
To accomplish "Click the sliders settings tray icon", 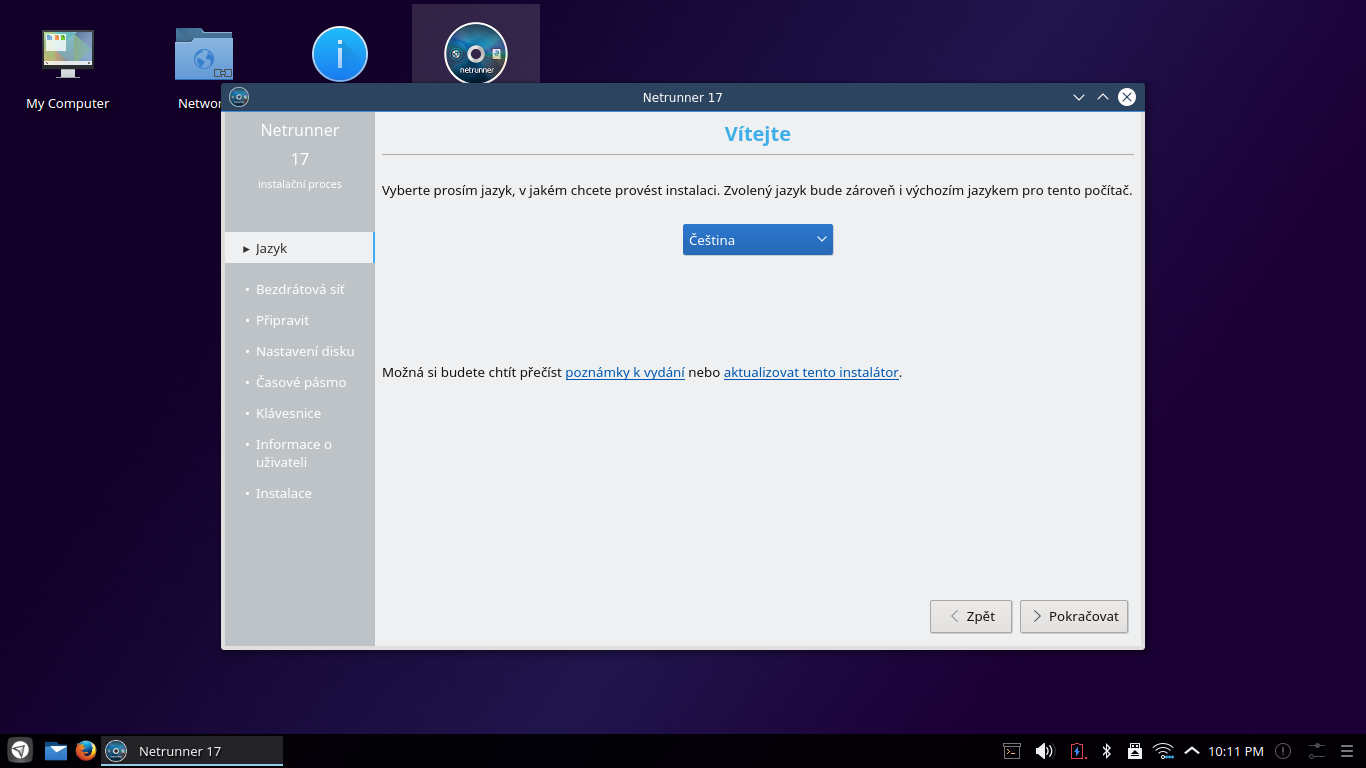I will [1316, 751].
